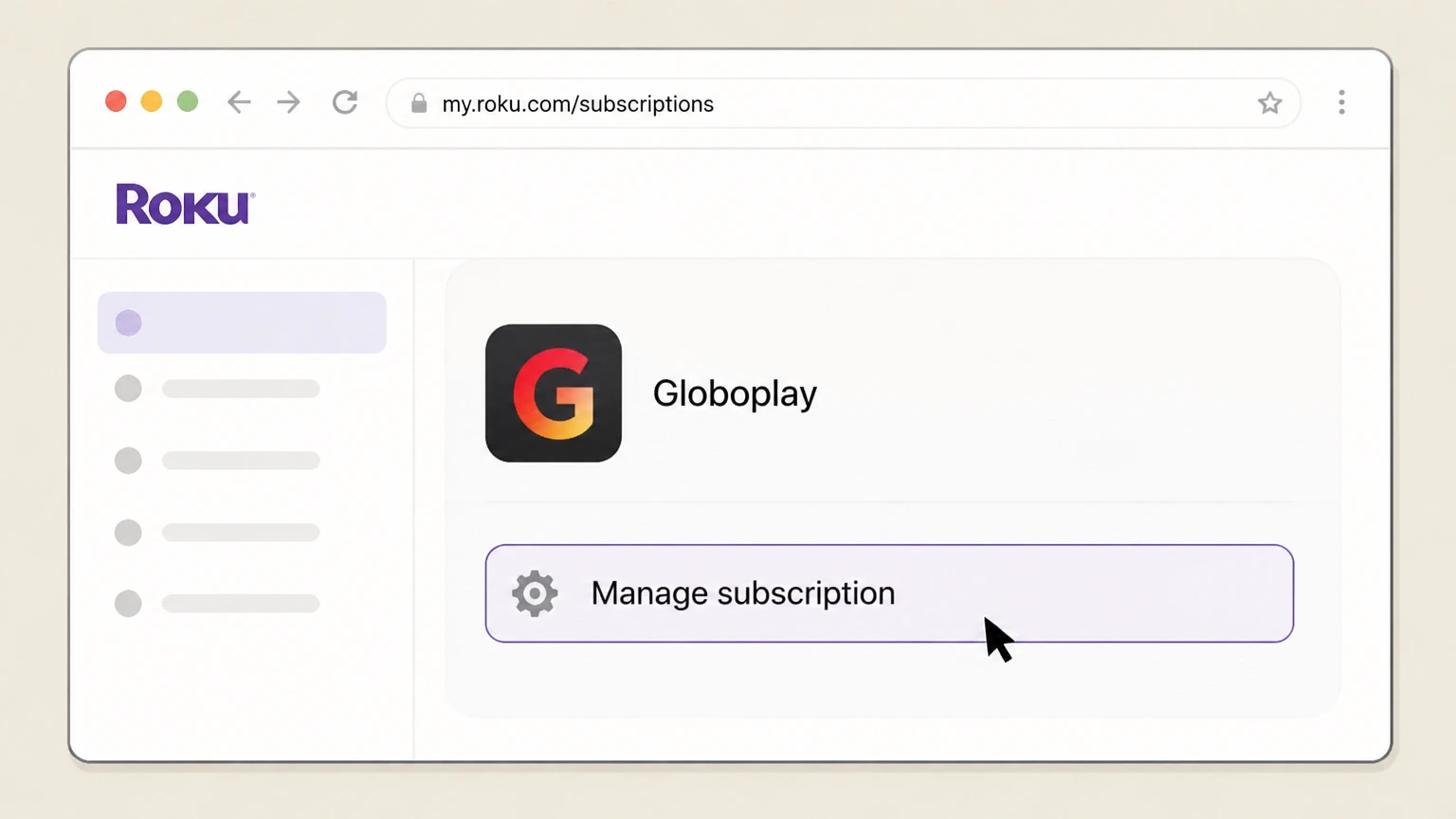Open the browser three-dot menu

[1341, 102]
